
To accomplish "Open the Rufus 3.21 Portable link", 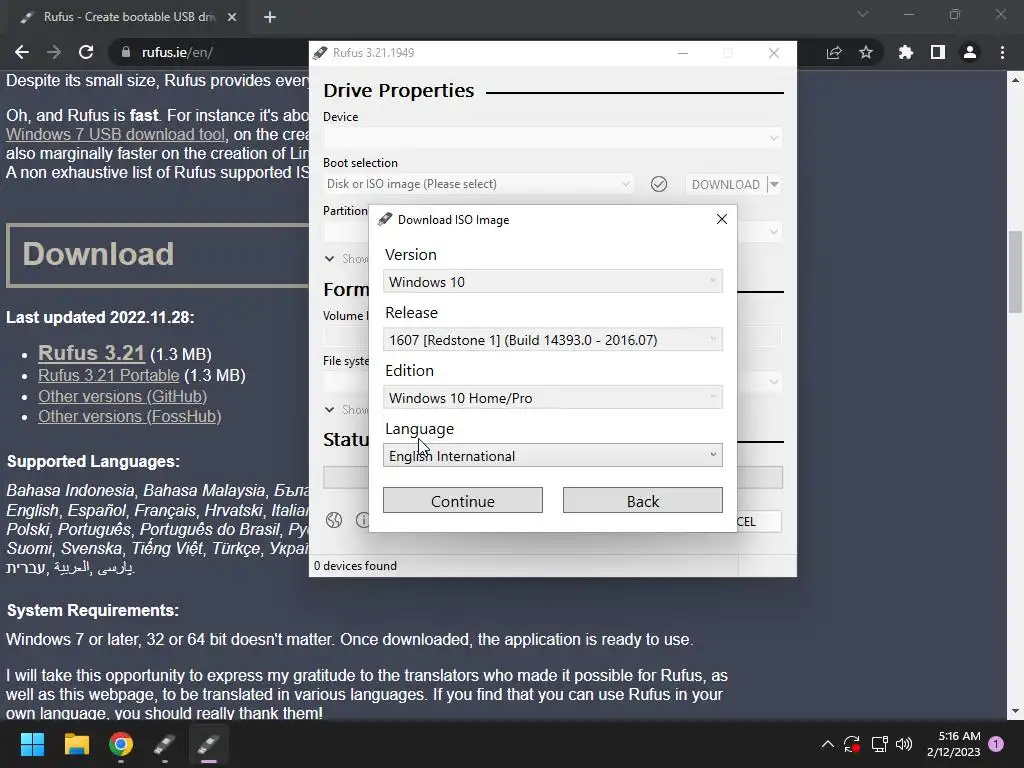I will click(x=108, y=376).
